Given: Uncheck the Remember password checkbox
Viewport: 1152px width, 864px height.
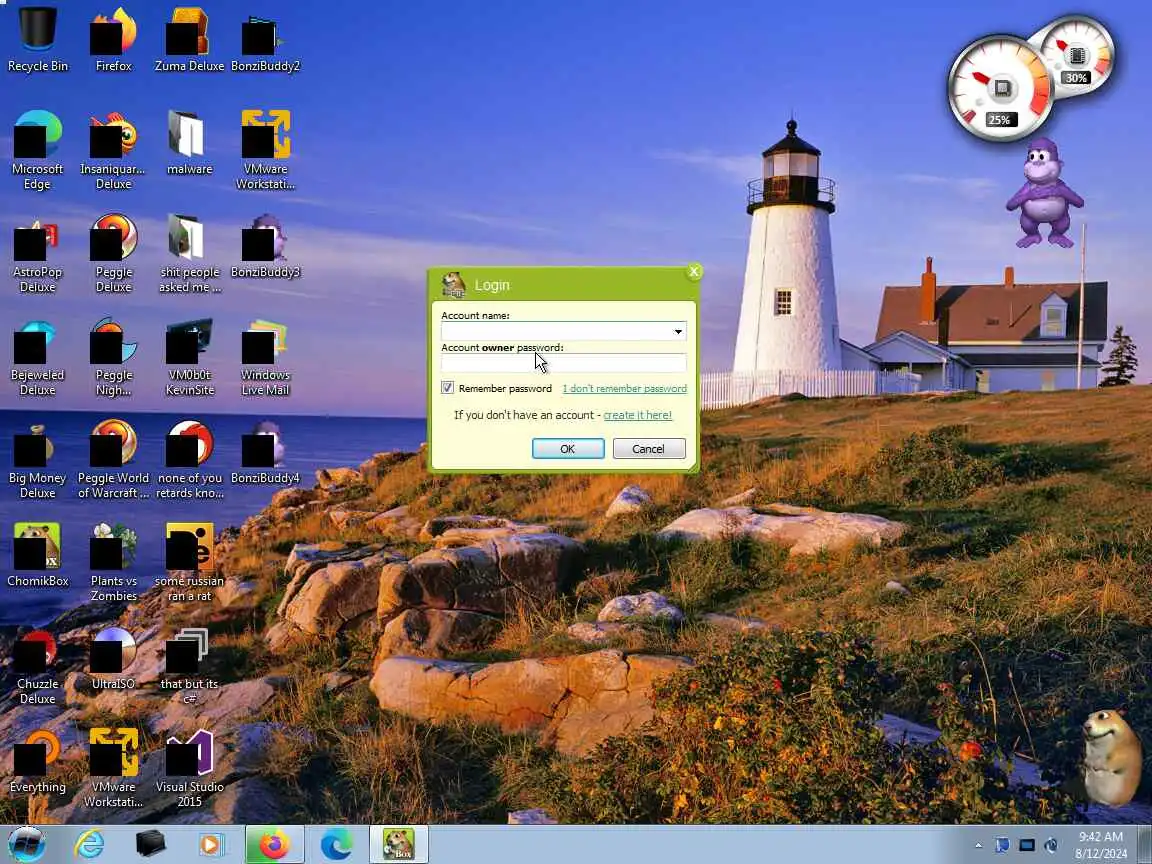Looking at the screenshot, I should [447, 388].
